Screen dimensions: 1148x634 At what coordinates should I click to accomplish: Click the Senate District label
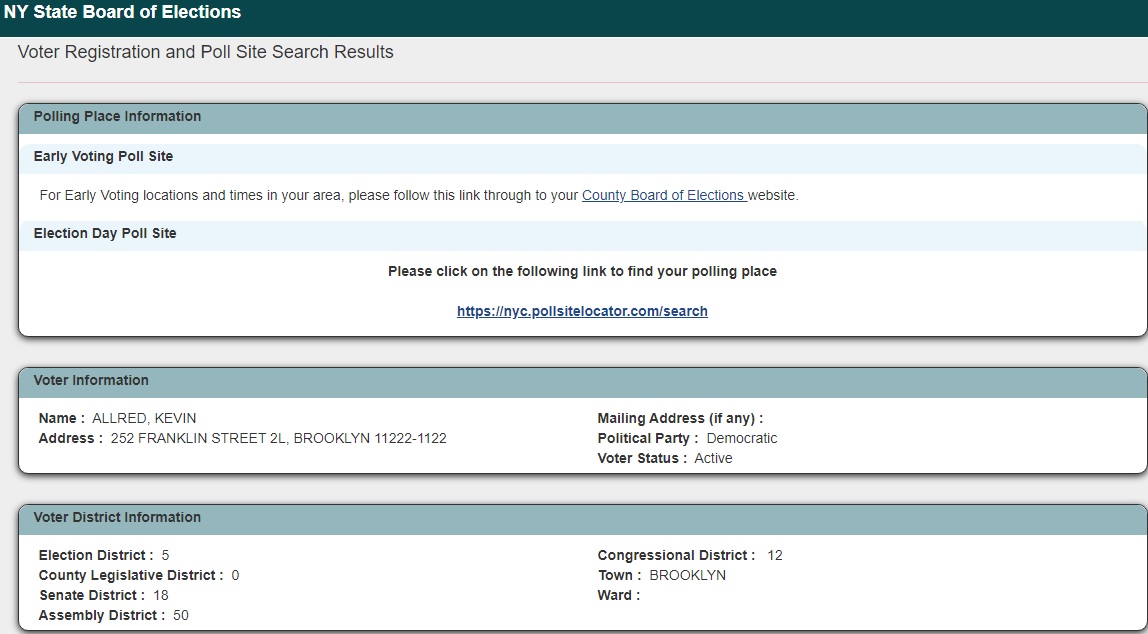click(x=92, y=595)
